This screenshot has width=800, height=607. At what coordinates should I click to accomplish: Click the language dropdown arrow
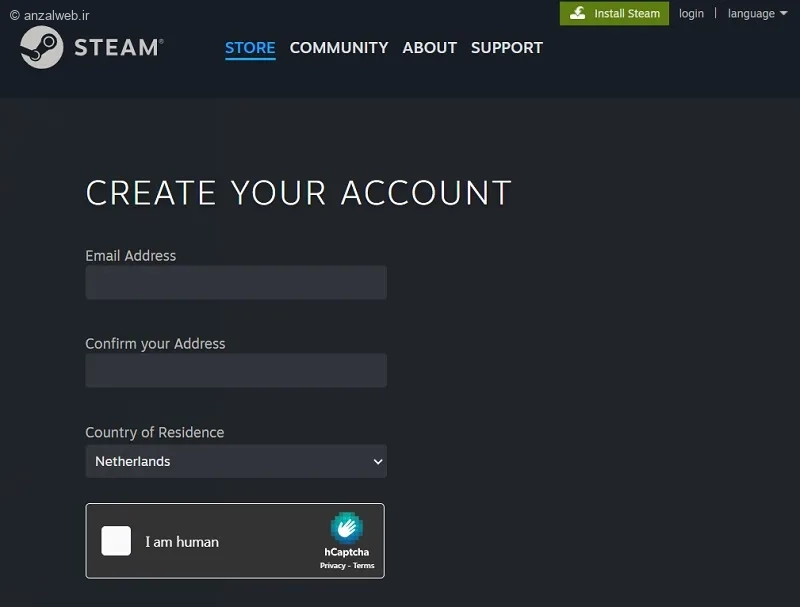[x=784, y=13]
